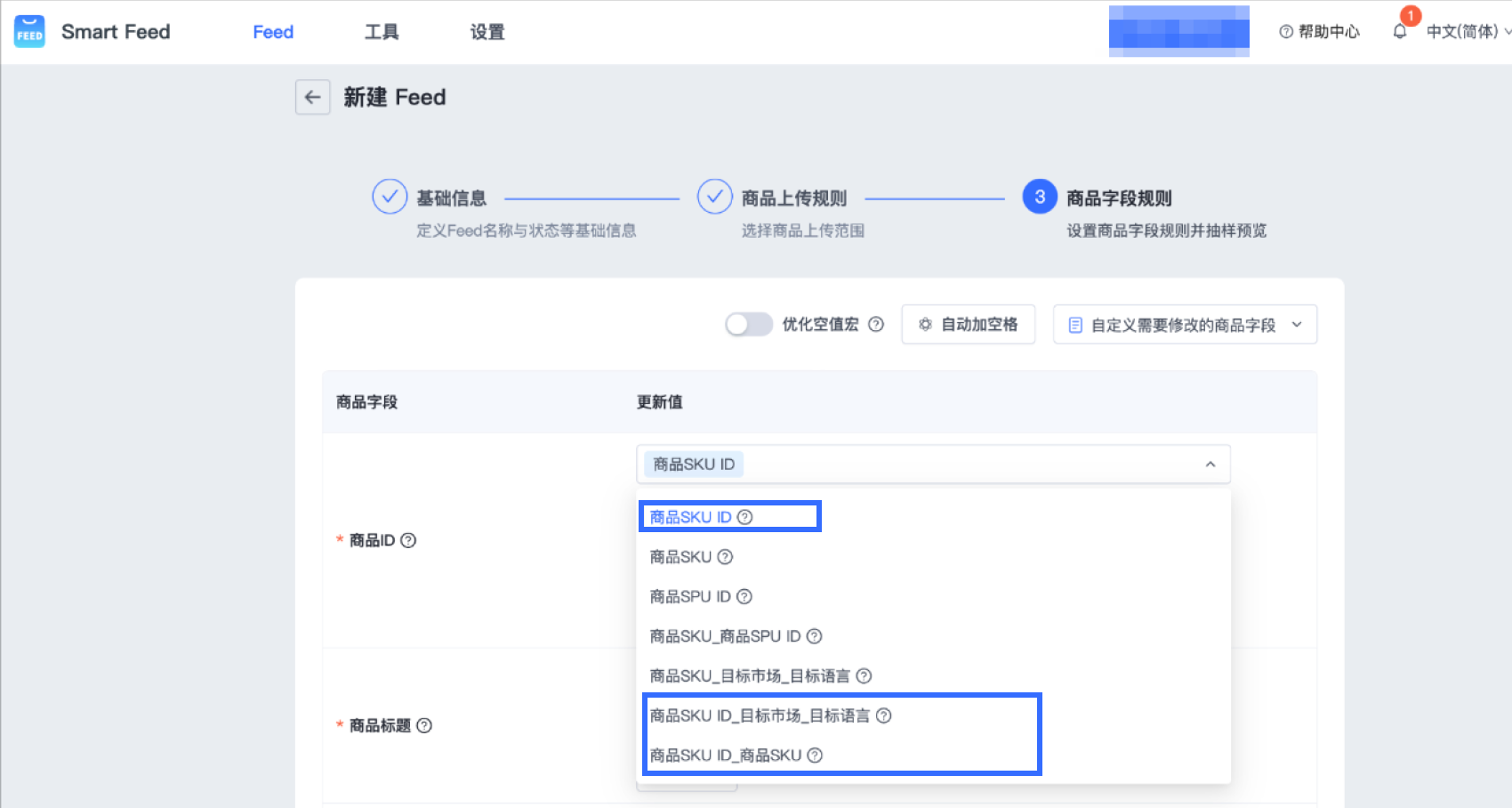Open the 设置 navigation tab
This screenshot has width=1512, height=808.
(x=487, y=32)
